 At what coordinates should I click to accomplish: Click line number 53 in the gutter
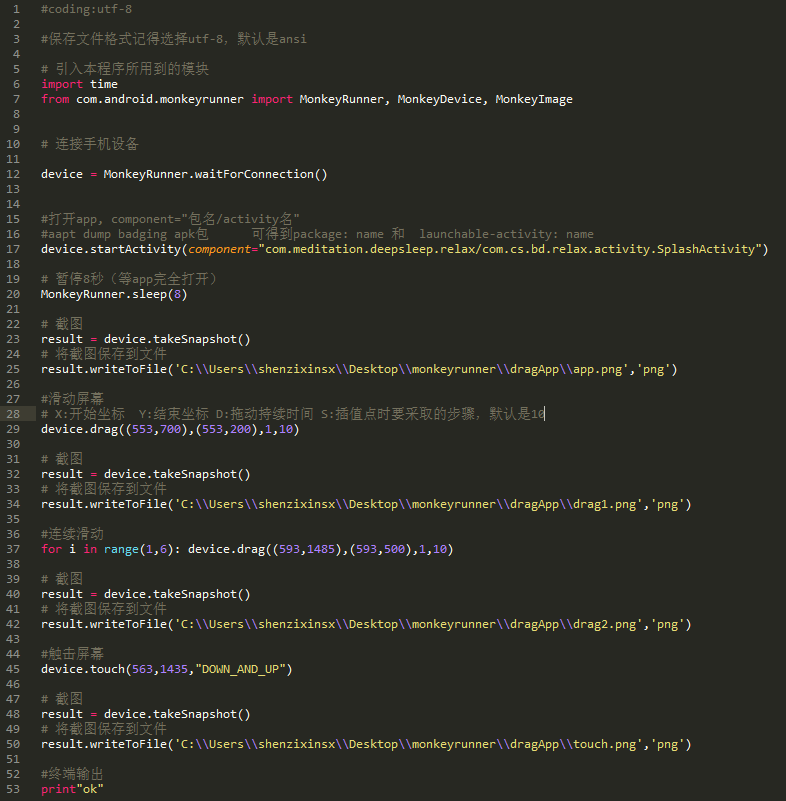click(x=13, y=789)
